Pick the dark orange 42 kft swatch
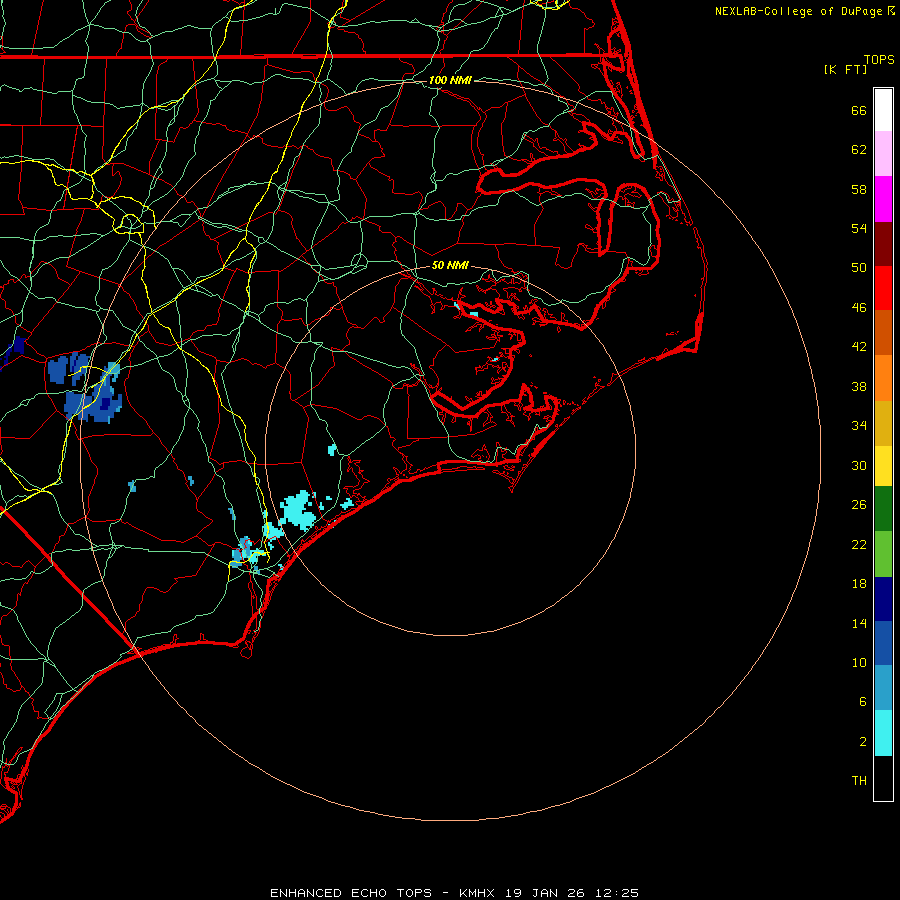 883,332
